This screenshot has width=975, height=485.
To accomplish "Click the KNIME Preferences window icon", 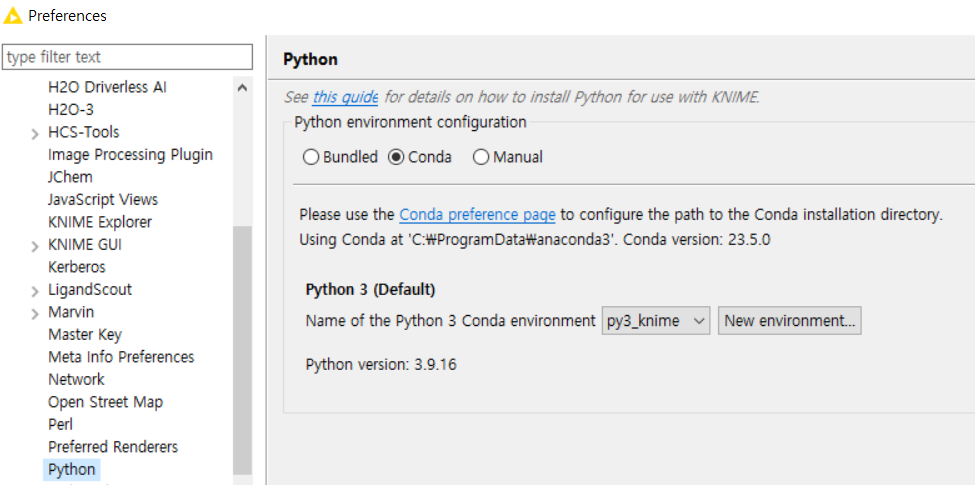I will click(x=13, y=15).
